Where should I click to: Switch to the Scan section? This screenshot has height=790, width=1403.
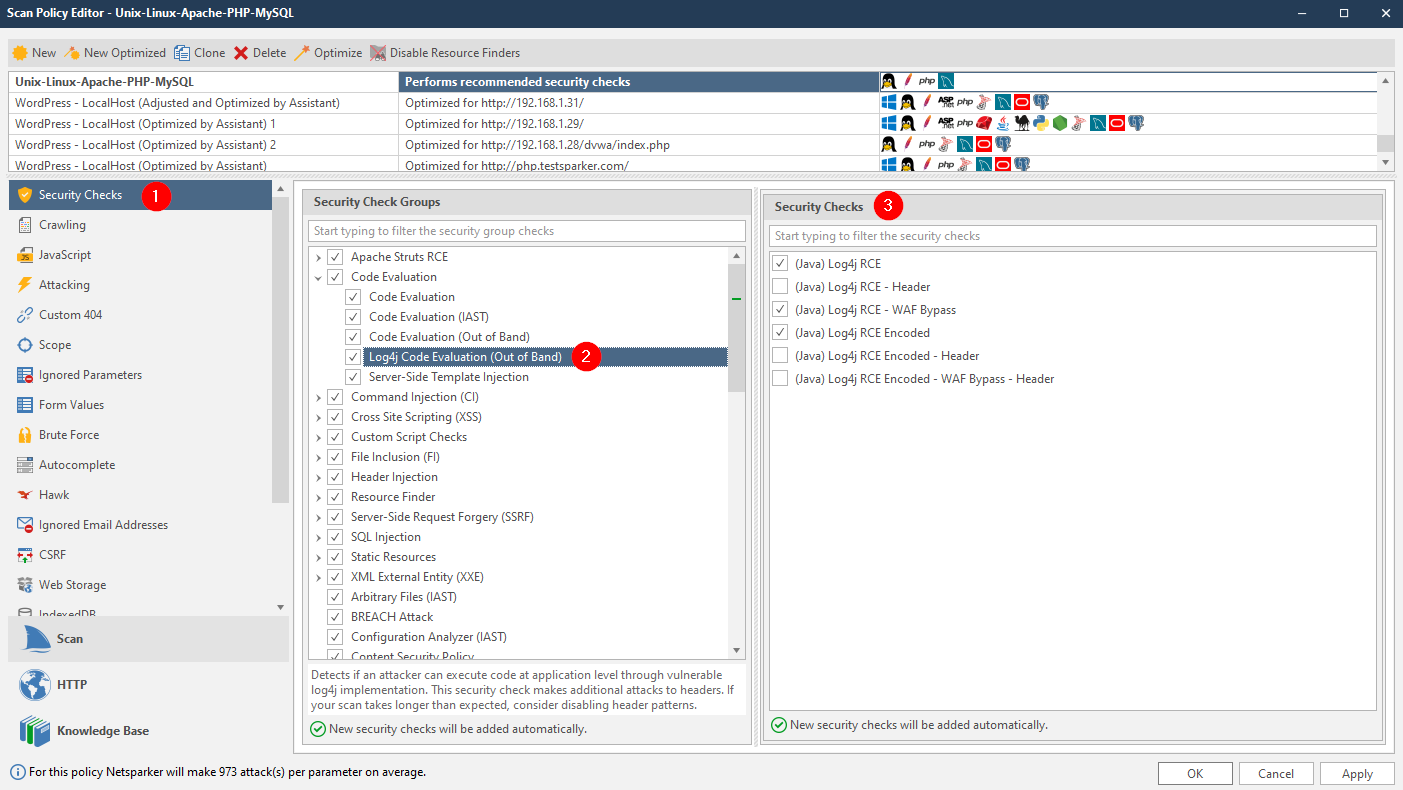(148, 639)
